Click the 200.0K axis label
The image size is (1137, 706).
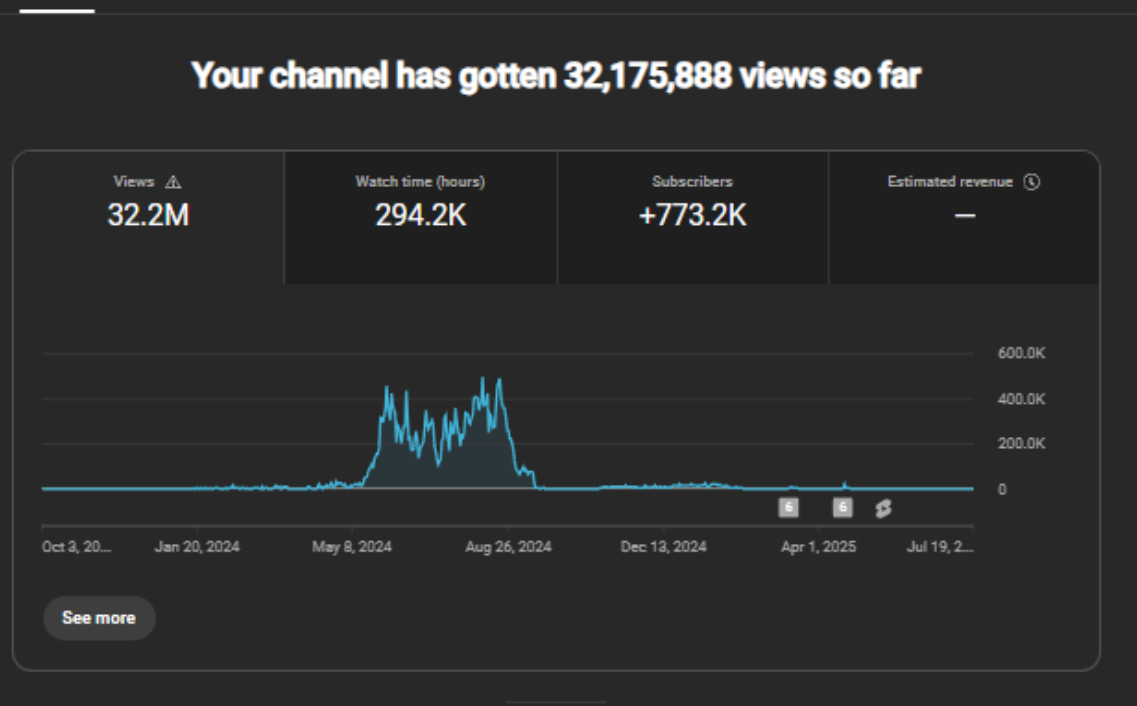click(x=1021, y=443)
